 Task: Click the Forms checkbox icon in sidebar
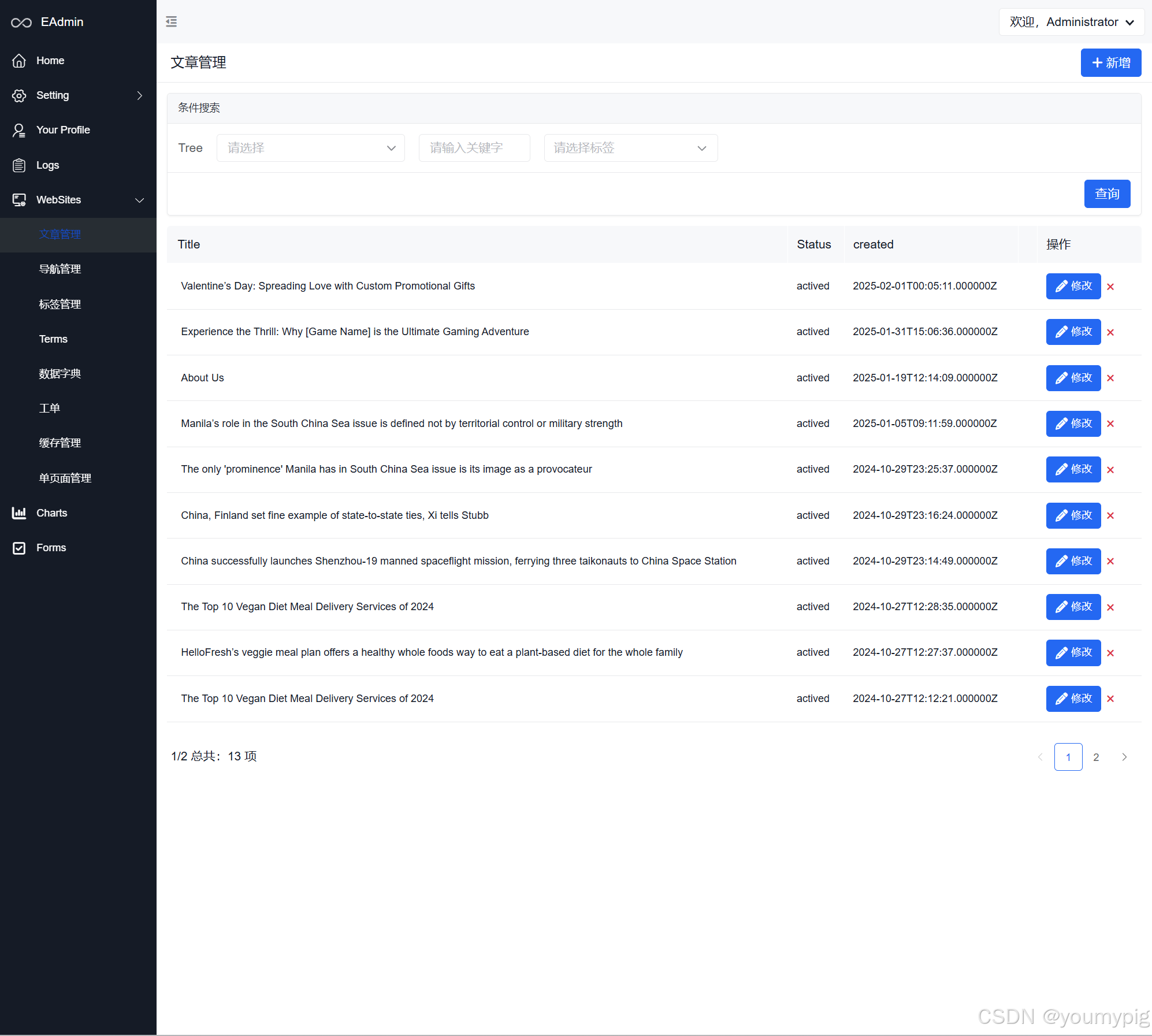coord(19,548)
